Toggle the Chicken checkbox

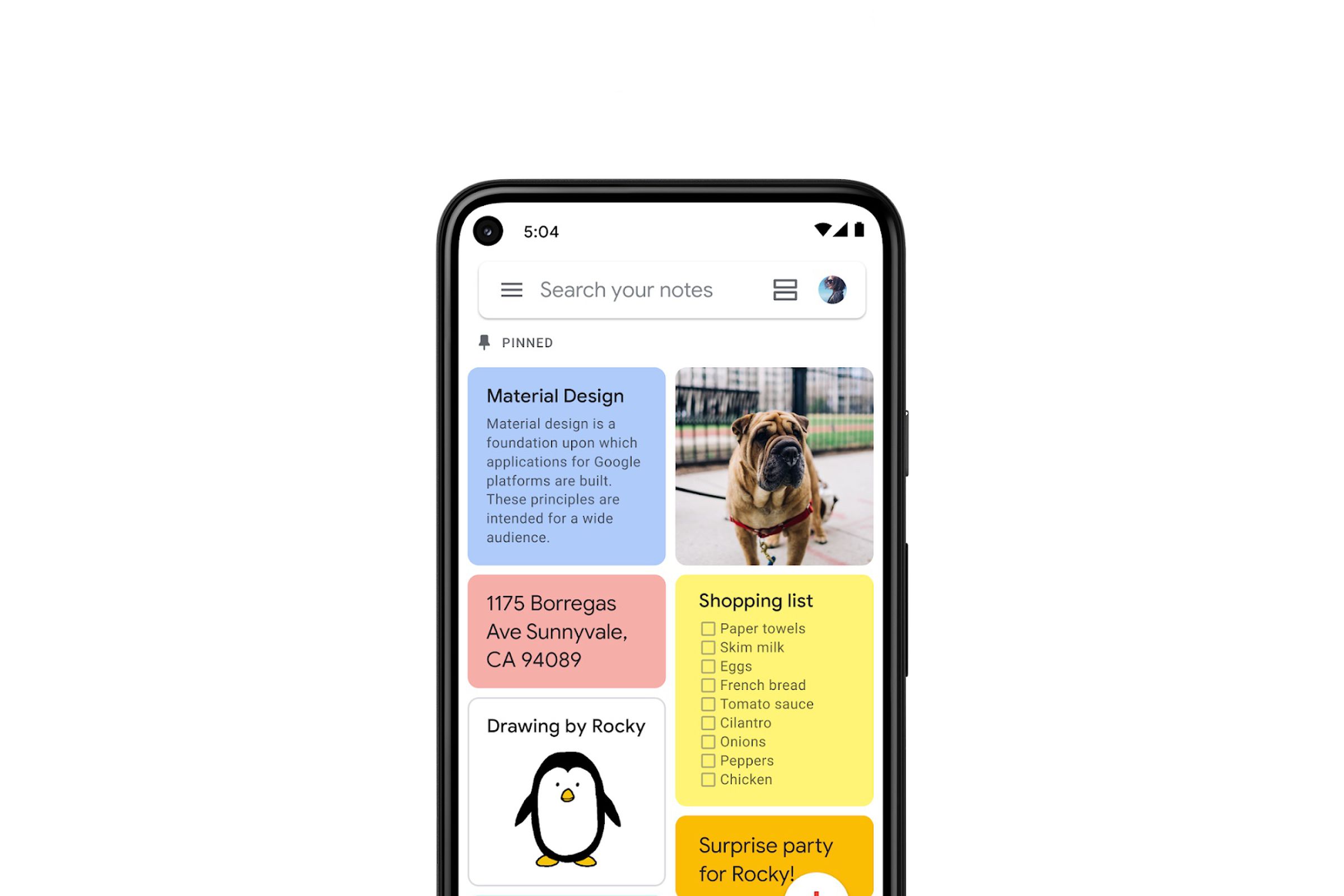pyautogui.click(x=707, y=779)
